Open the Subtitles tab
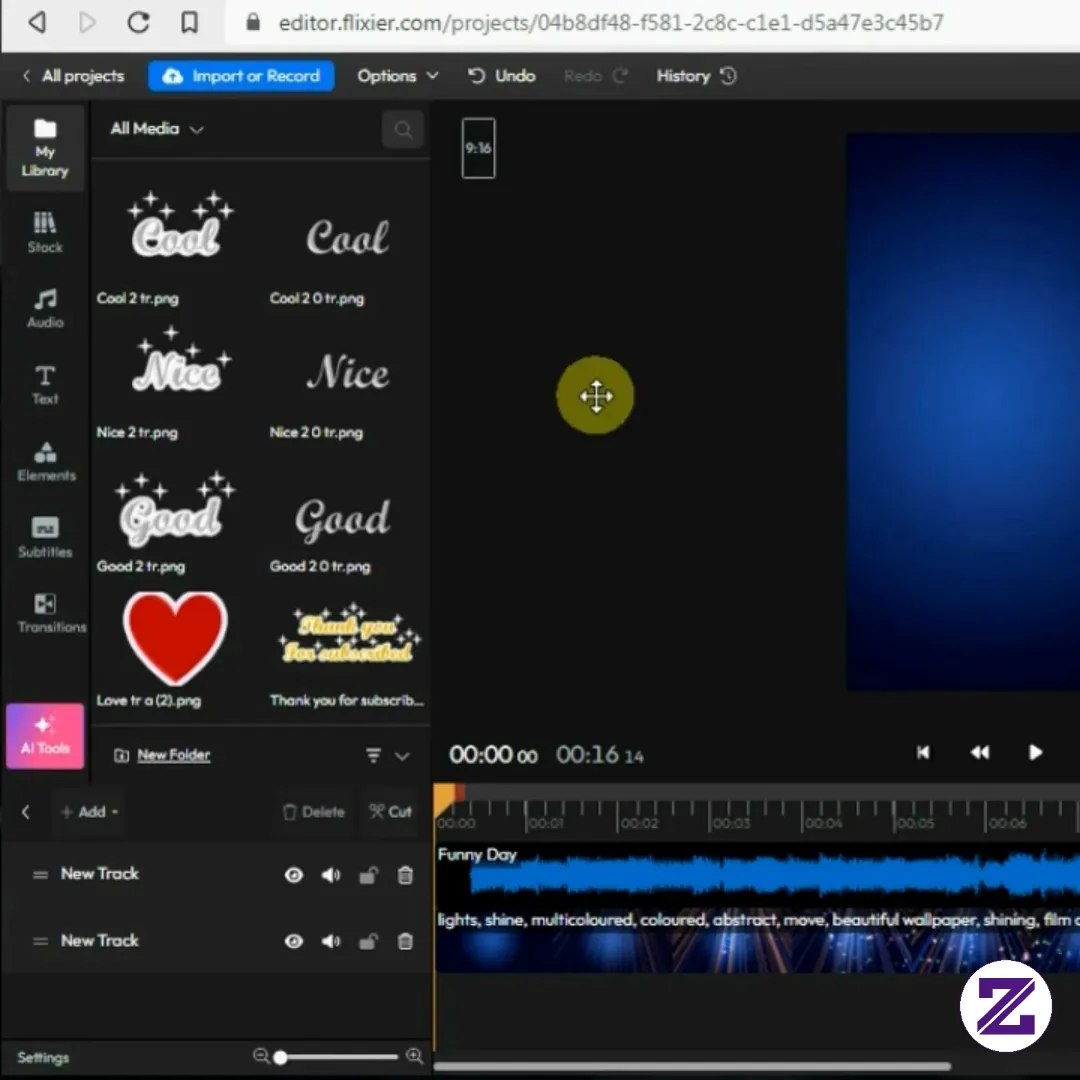 (45, 537)
